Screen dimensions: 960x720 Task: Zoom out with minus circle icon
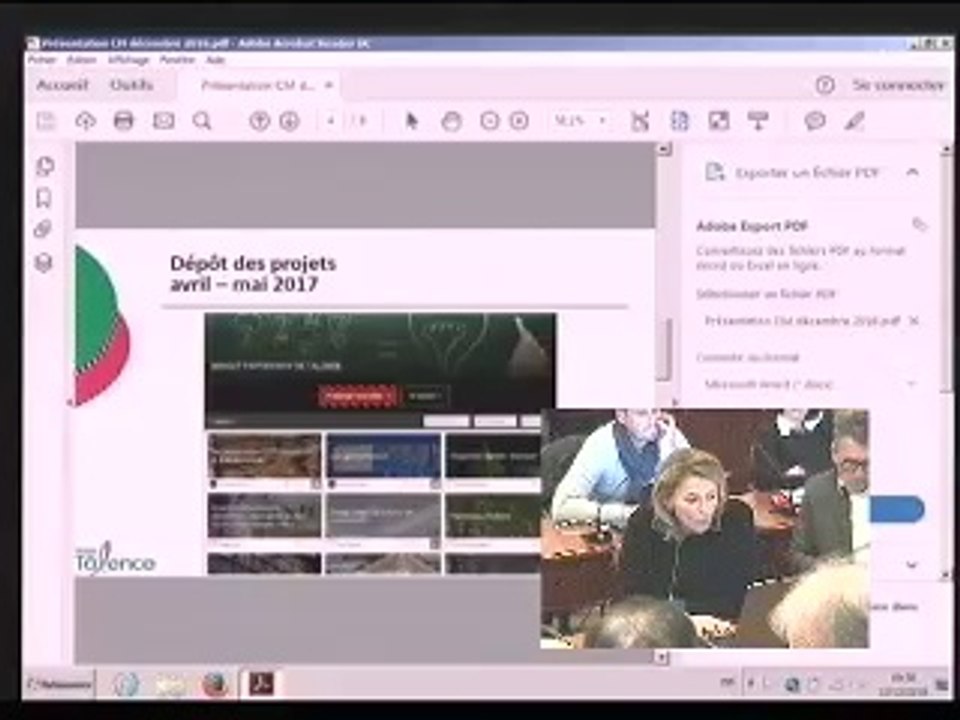coord(489,121)
